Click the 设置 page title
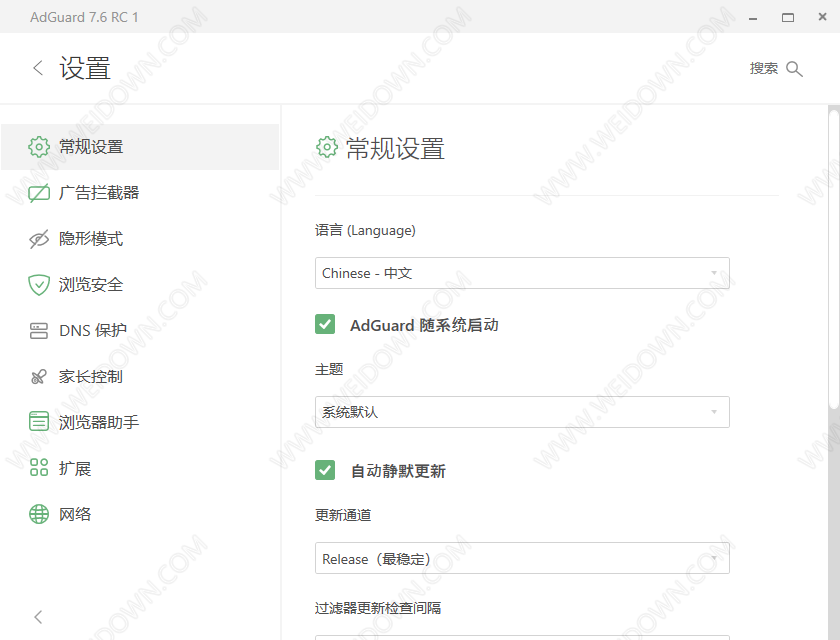840x640 pixels. coord(85,69)
